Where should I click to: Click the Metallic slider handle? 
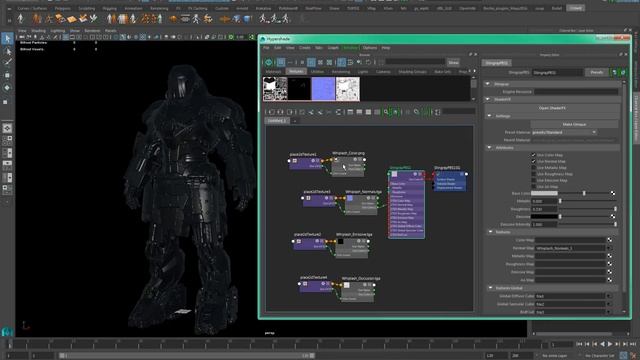[x=560, y=201]
